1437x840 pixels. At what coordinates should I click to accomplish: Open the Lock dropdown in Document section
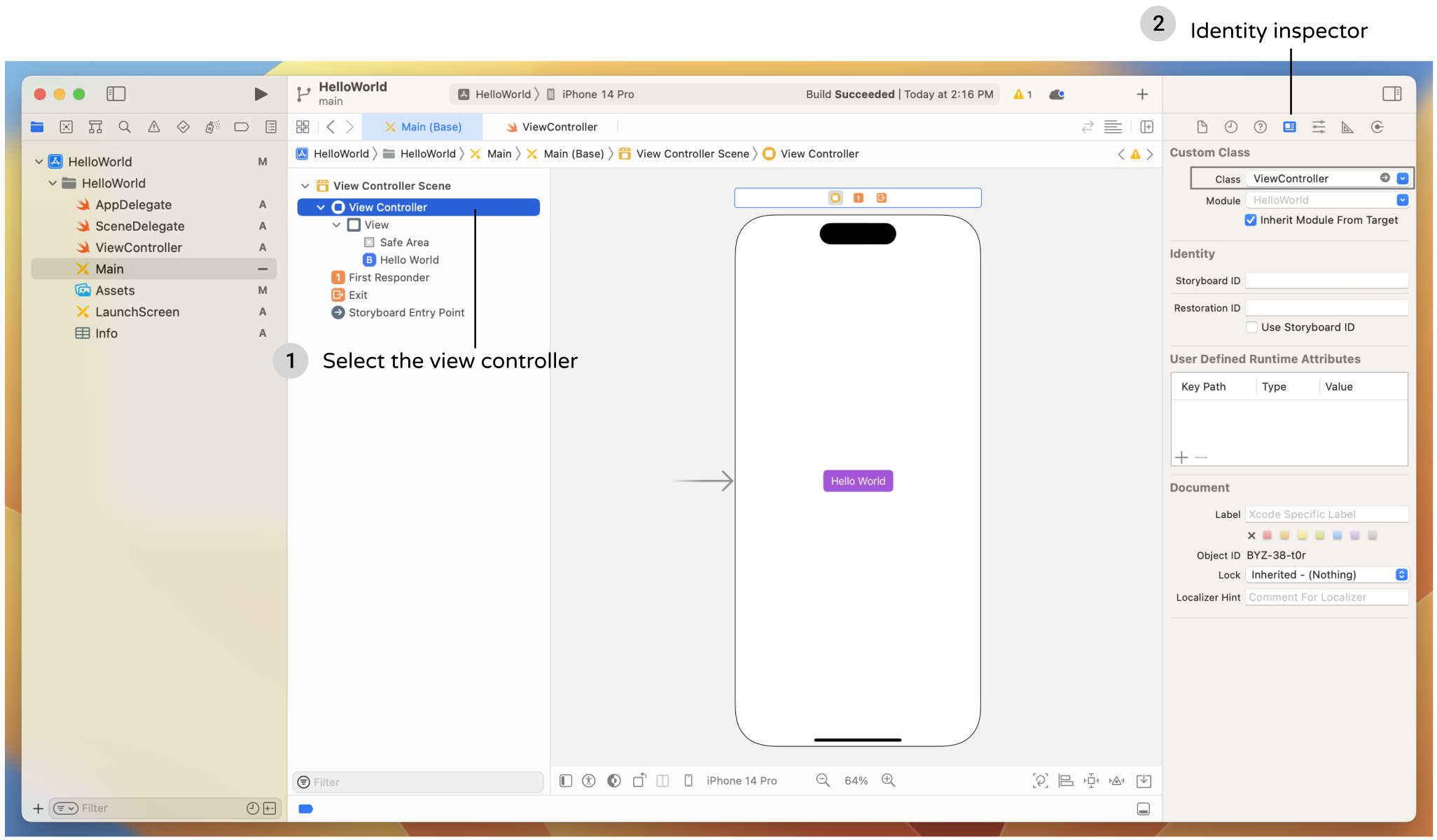click(1401, 574)
